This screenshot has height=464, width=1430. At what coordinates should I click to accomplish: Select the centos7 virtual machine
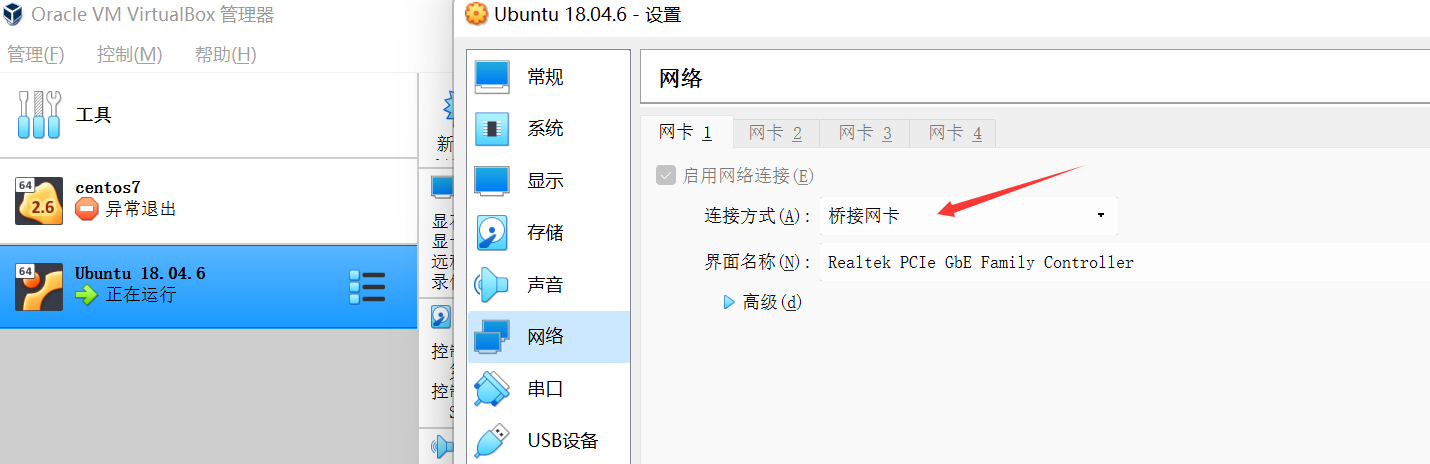pos(208,201)
